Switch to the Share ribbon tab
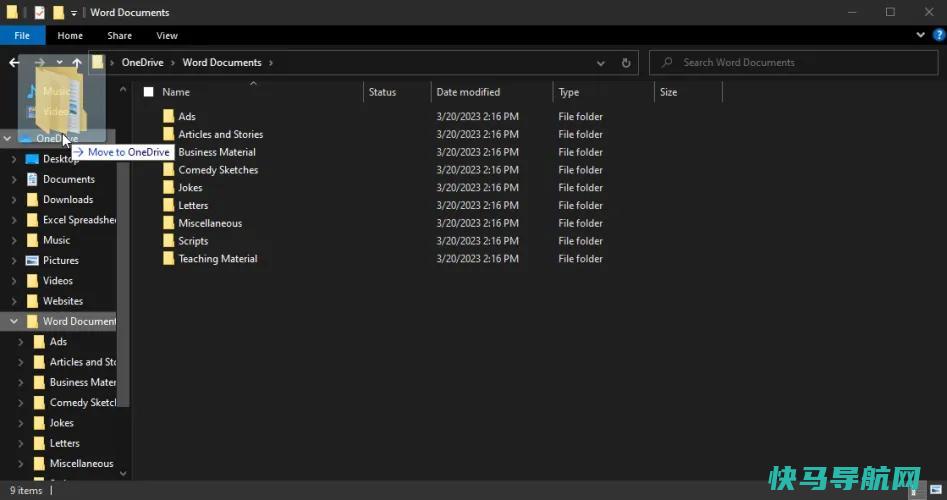The image size is (947, 500). pyautogui.click(x=120, y=36)
